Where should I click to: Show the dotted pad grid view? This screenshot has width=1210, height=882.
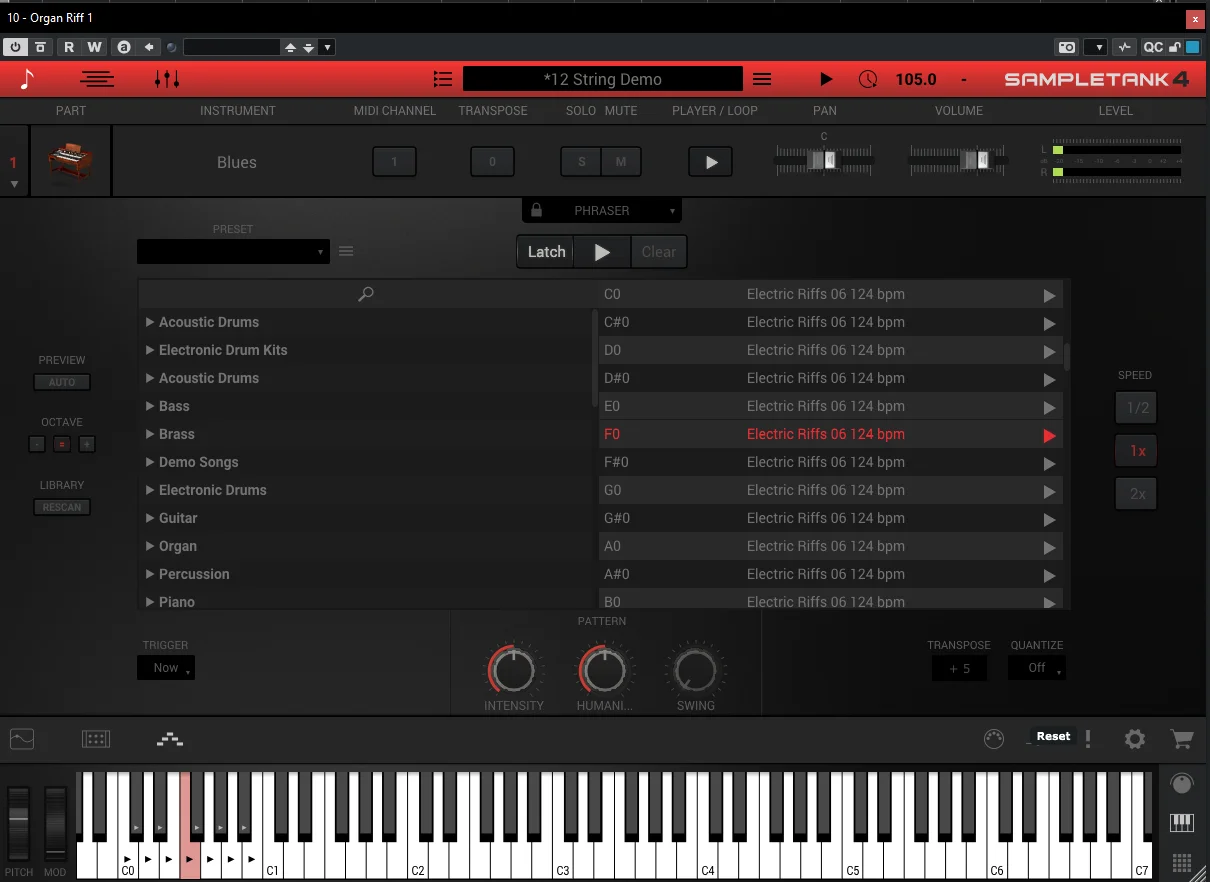click(1182, 863)
